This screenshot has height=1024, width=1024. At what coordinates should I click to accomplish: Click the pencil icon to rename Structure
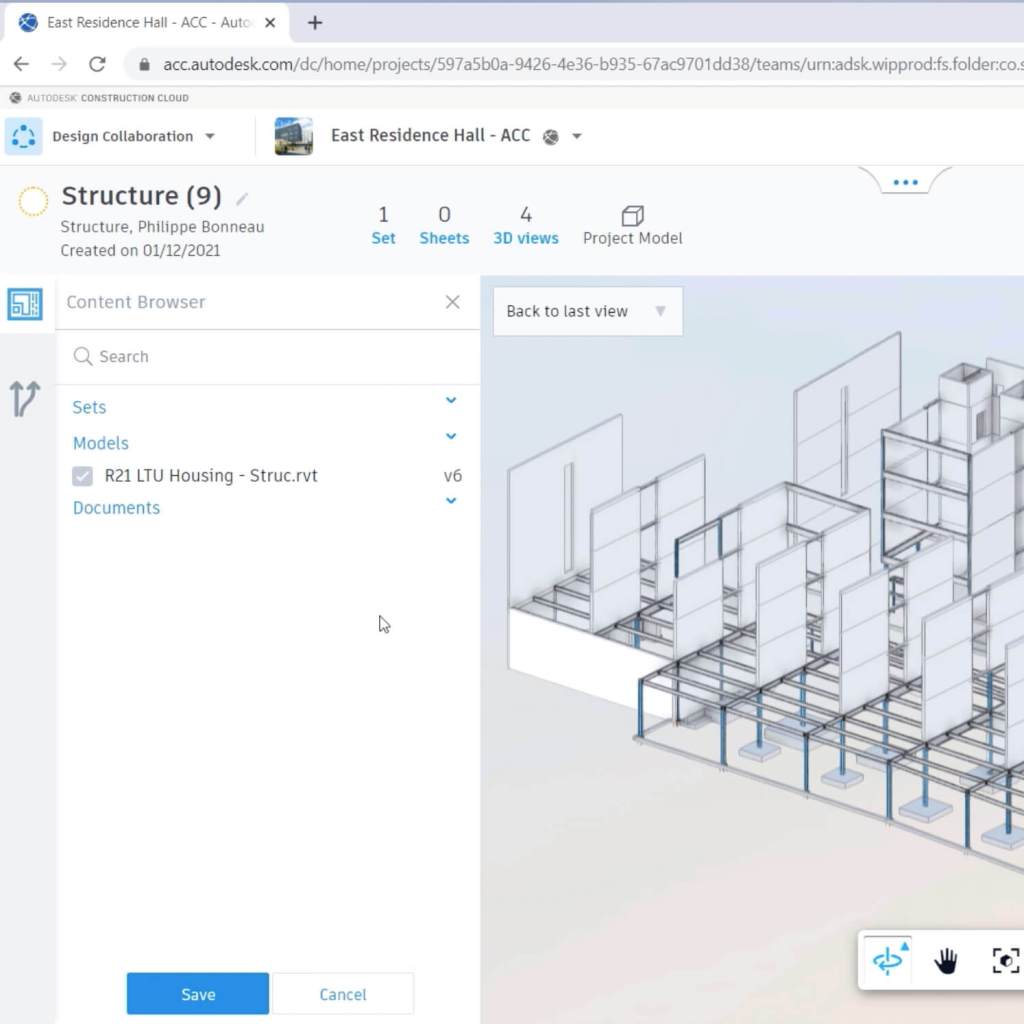point(242,198)
